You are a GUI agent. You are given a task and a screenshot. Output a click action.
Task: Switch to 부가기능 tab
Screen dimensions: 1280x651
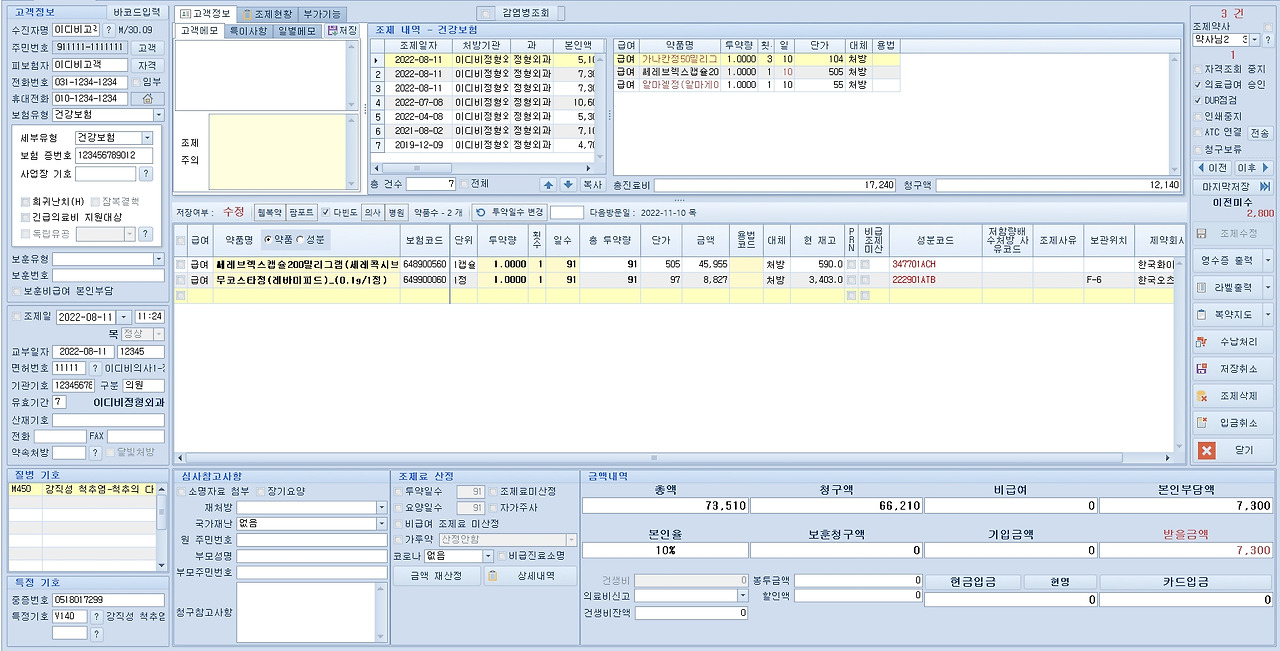322,14
